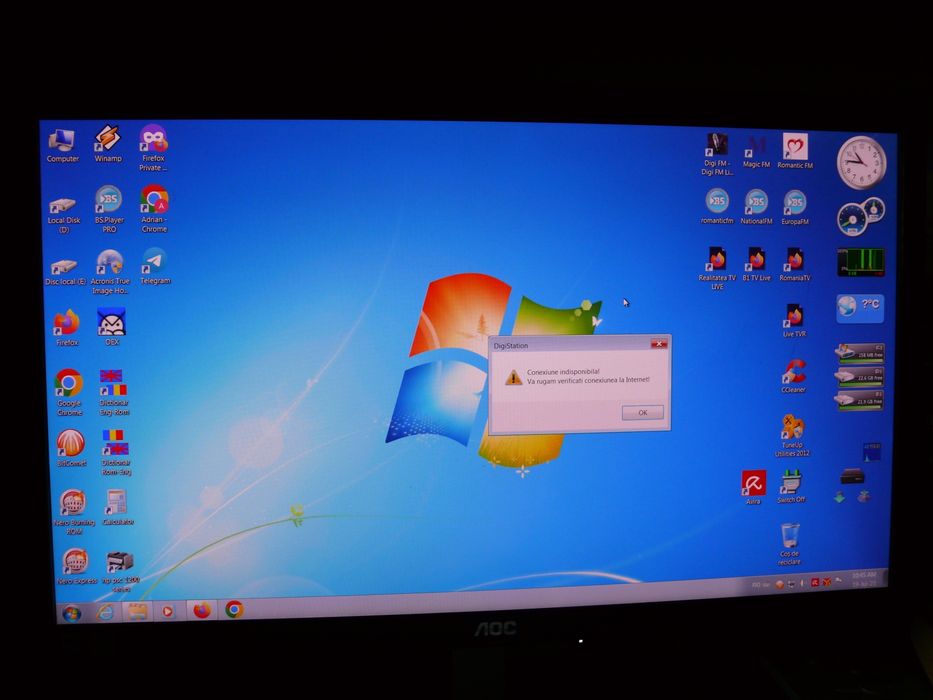Select the Adrian - Chrome shortcut

pyautogui.click(x=154, y=208)
